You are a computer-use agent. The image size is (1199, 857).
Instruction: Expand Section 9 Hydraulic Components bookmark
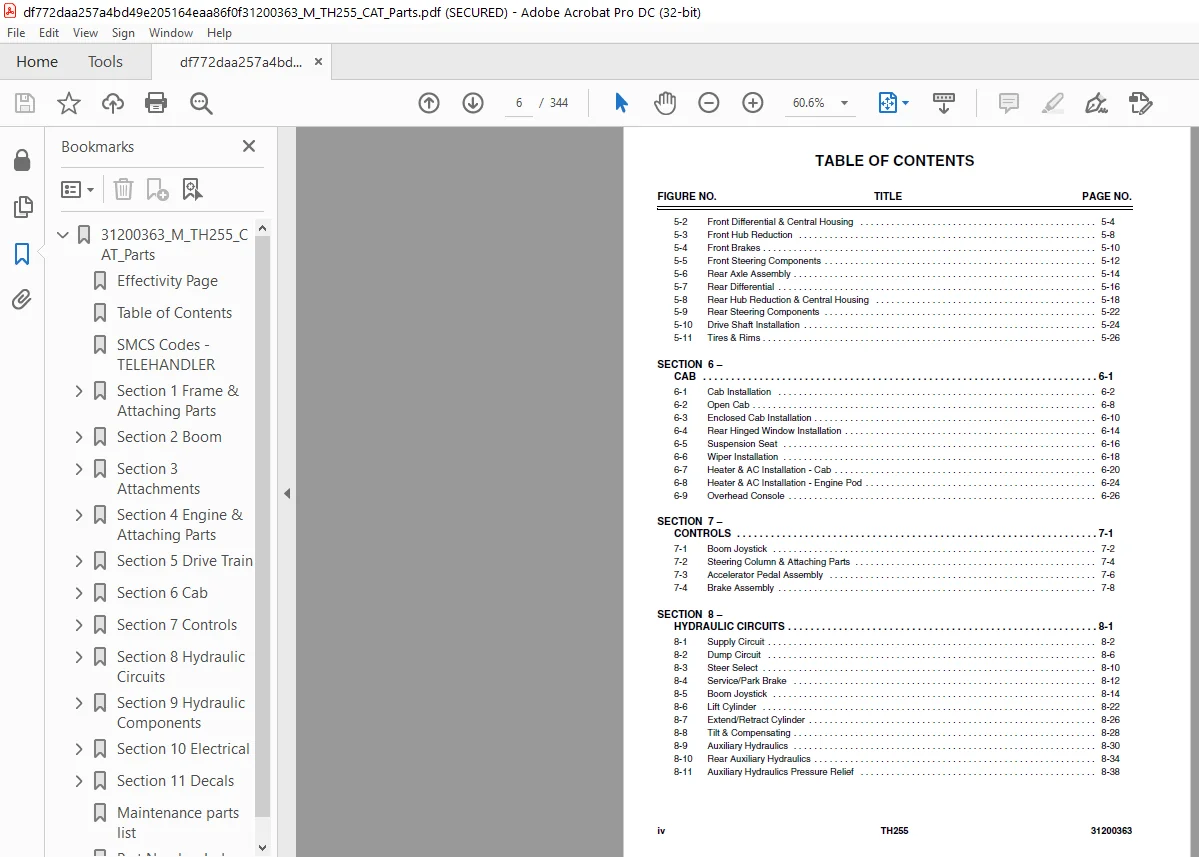coord(79,703)
